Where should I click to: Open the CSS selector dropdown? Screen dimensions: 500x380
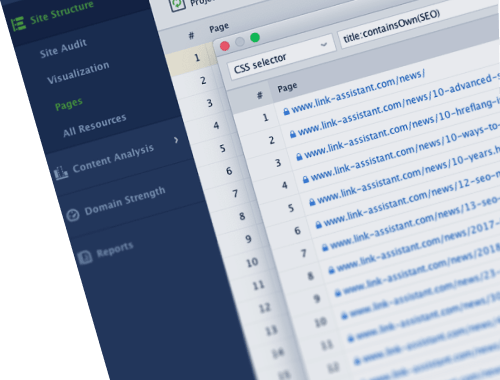pos(282,57)
